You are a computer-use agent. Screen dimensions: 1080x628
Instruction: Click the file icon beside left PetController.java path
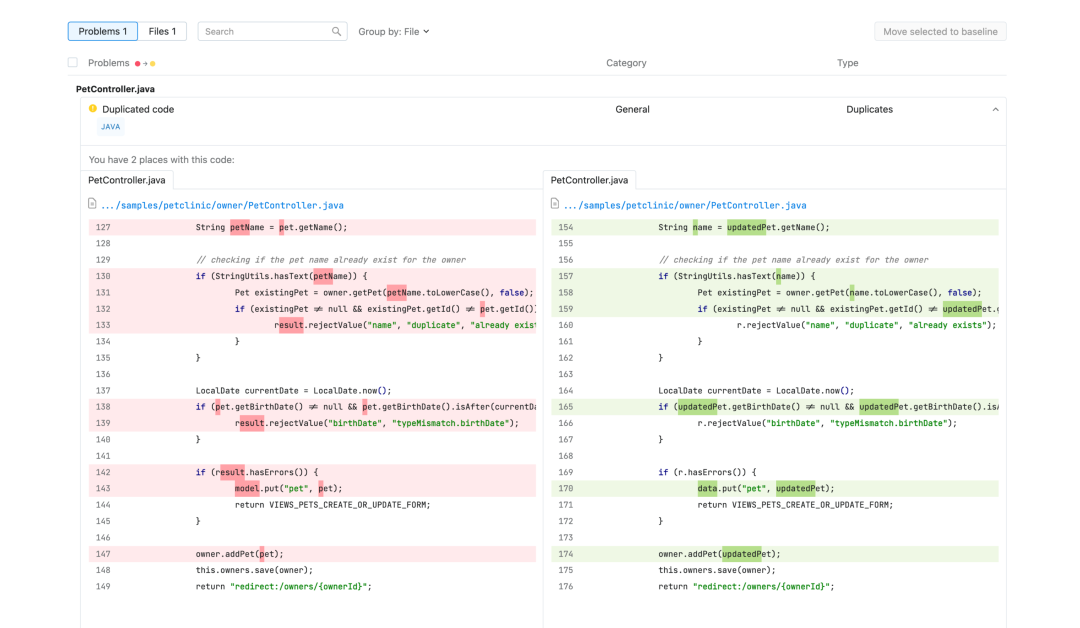click(x=92, y=204)
